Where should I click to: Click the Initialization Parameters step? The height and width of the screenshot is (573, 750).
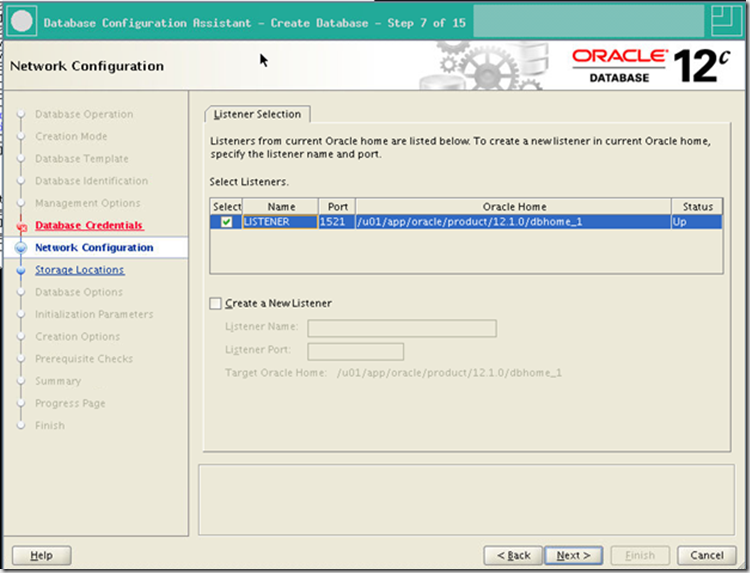[x=94, y=314]
